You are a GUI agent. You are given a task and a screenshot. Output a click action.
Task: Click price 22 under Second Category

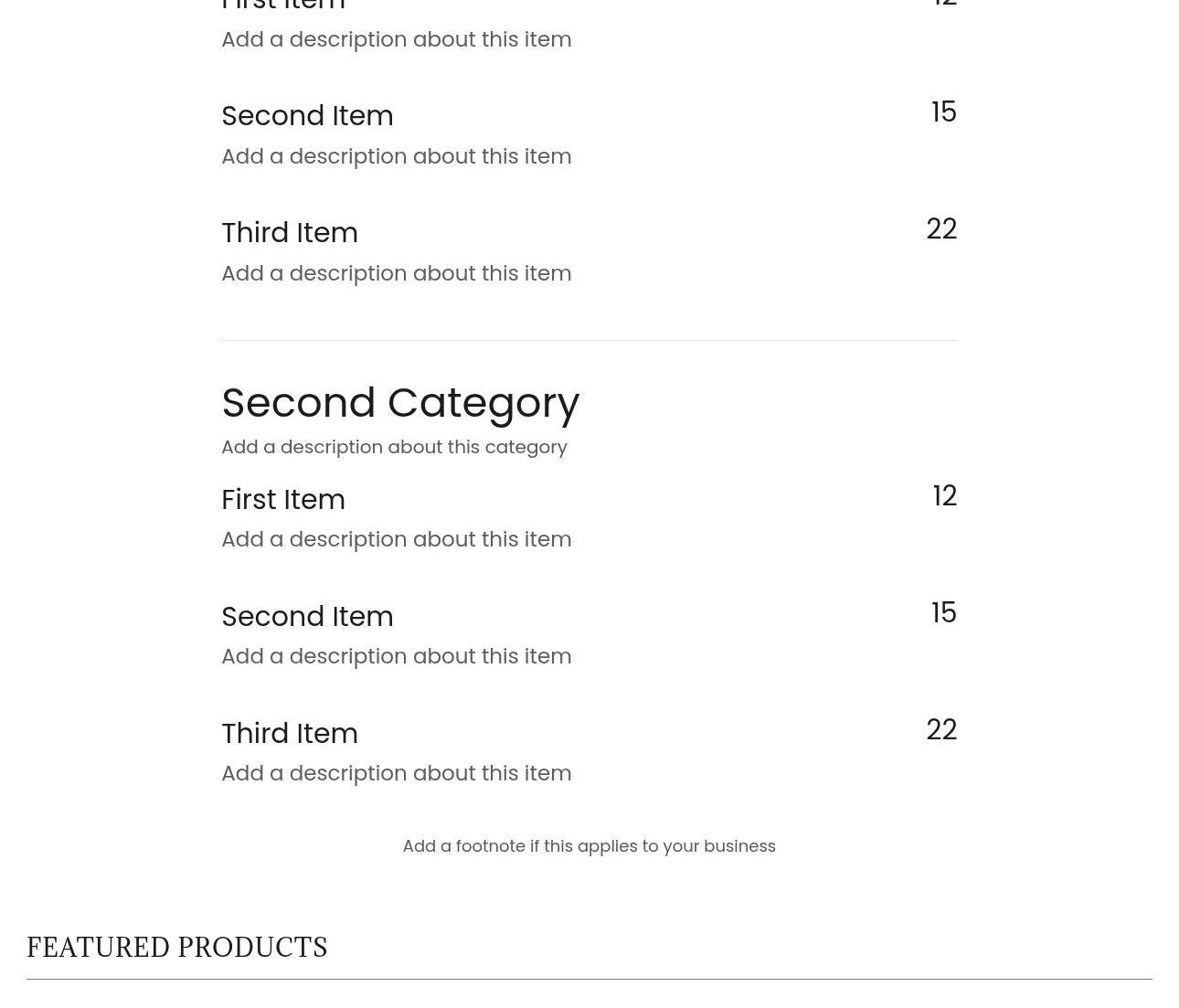click(941, 730)
